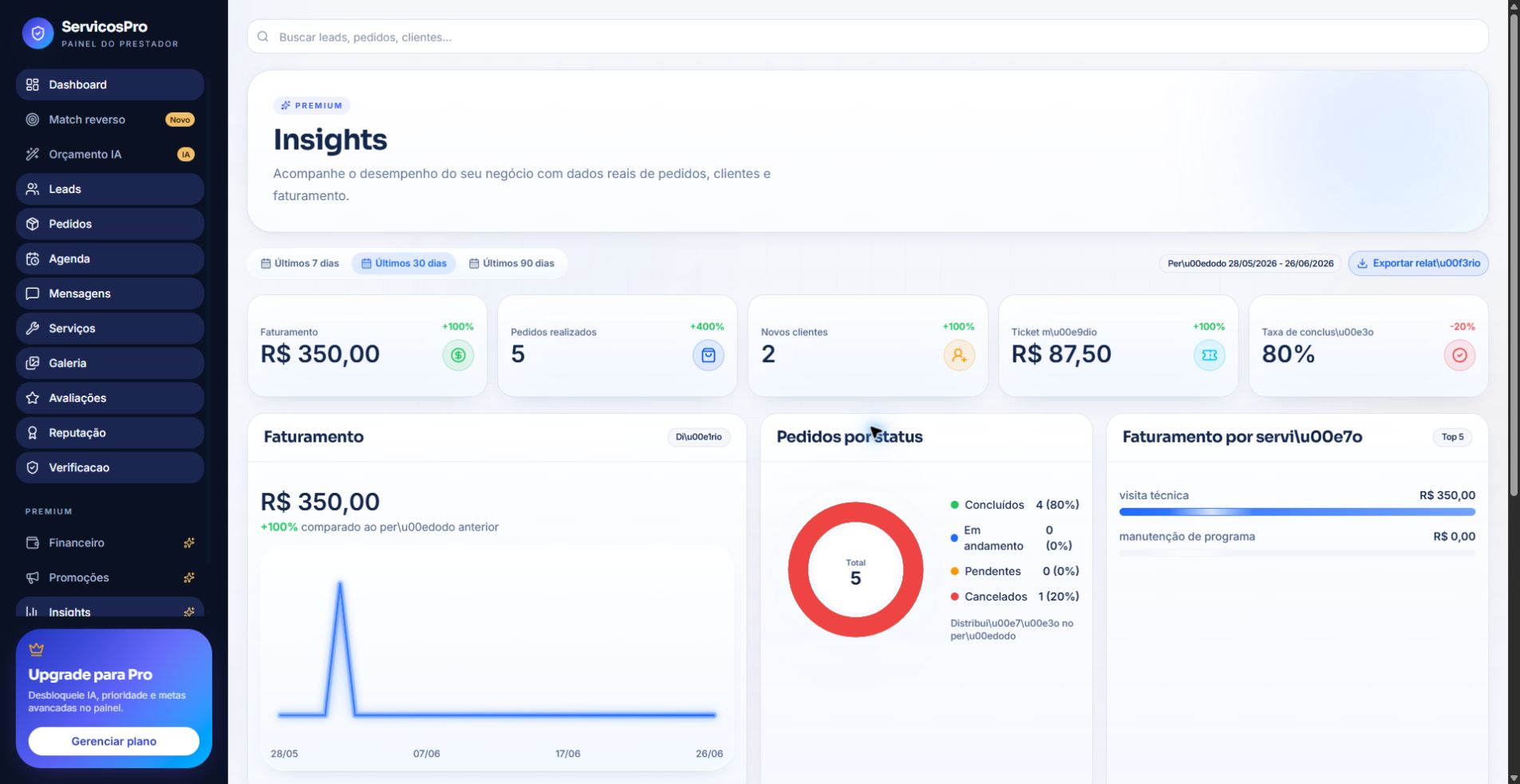This screenshot has width=1520, height=784.
Task: Click the Reputação award icon
Action: (x=33, y=432)
